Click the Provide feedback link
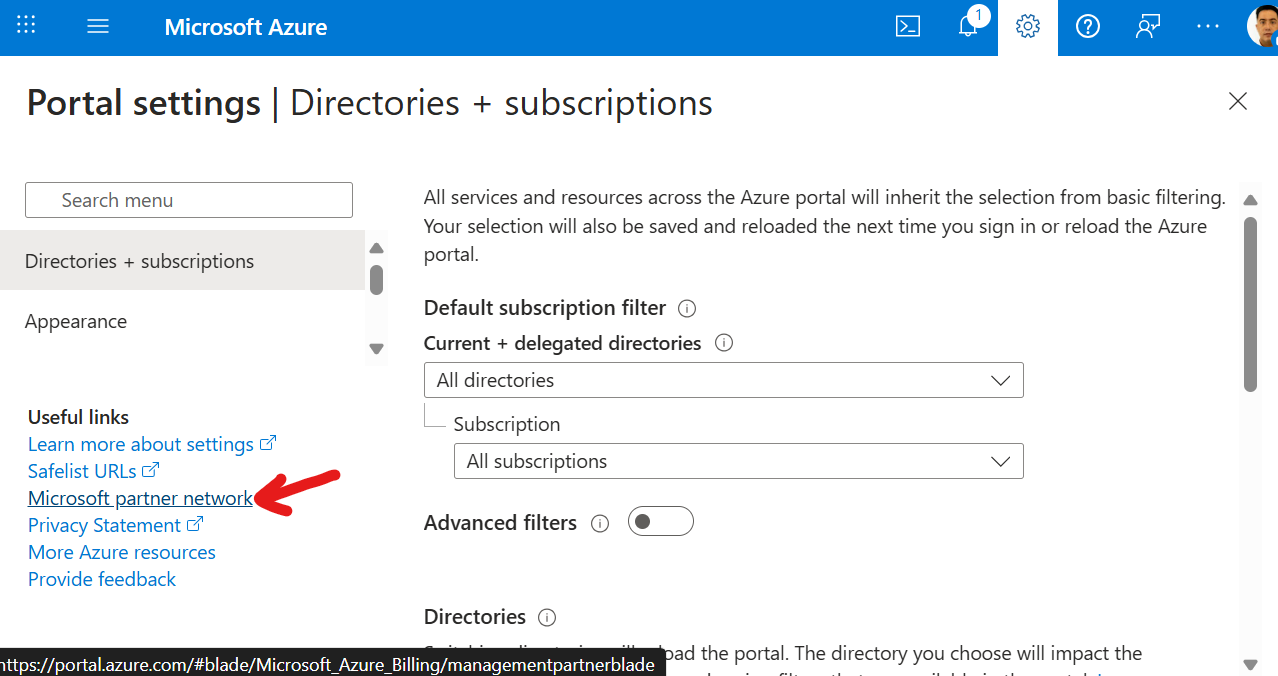Screen dimensions: 1278x676 pyautogui.click(x=101, y=579)
